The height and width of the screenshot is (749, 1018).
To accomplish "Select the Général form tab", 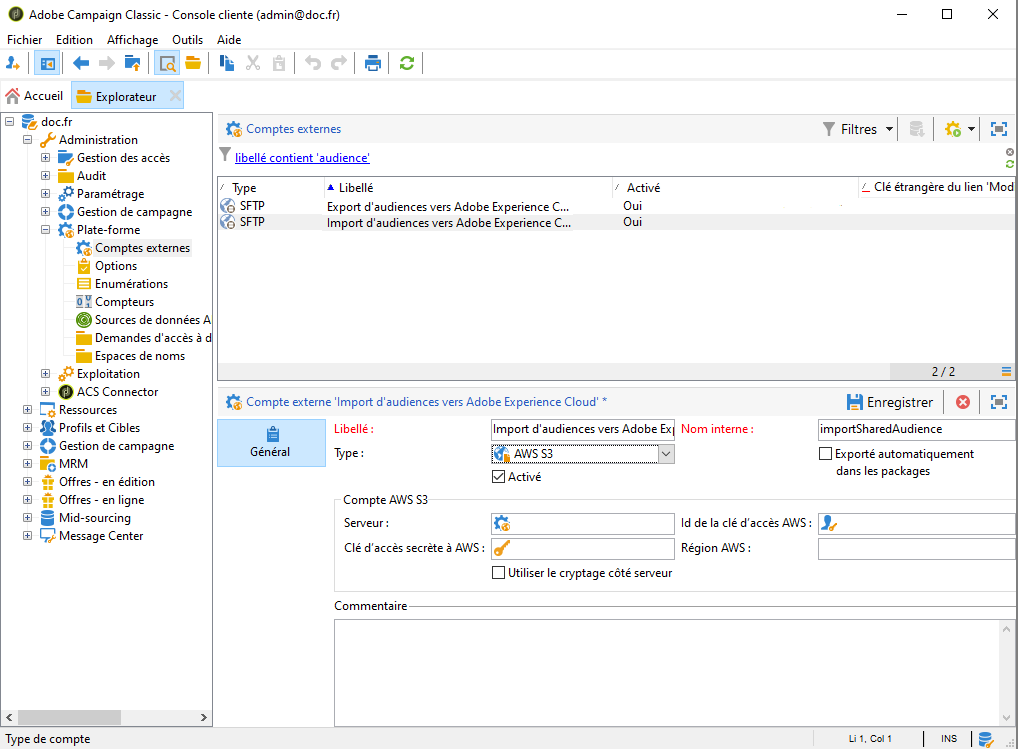I will click(x=271, y=443).
